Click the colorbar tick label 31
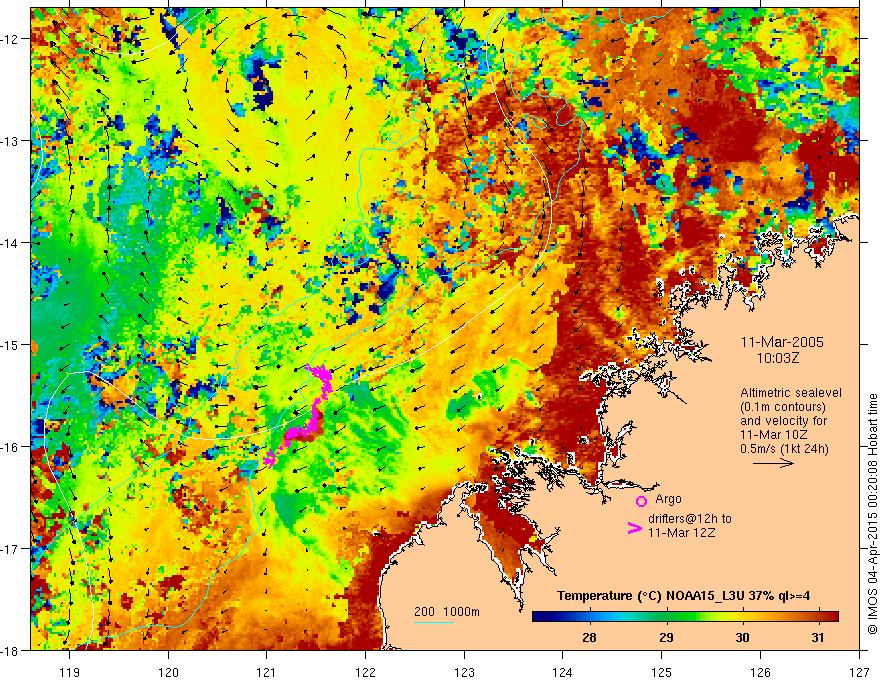Image resolution: width=880 pixels, height=680 pixels. pyautogui.click(x=818, y=637)
